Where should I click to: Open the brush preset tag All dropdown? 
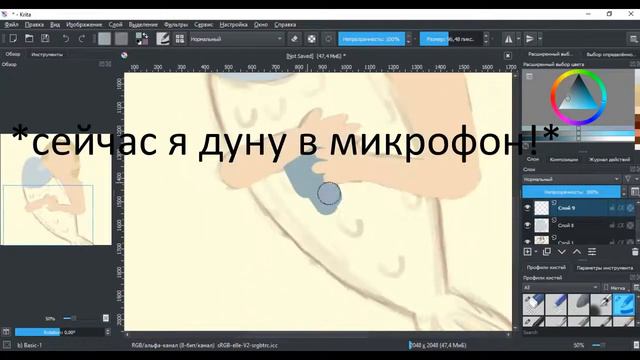[561, 287]
